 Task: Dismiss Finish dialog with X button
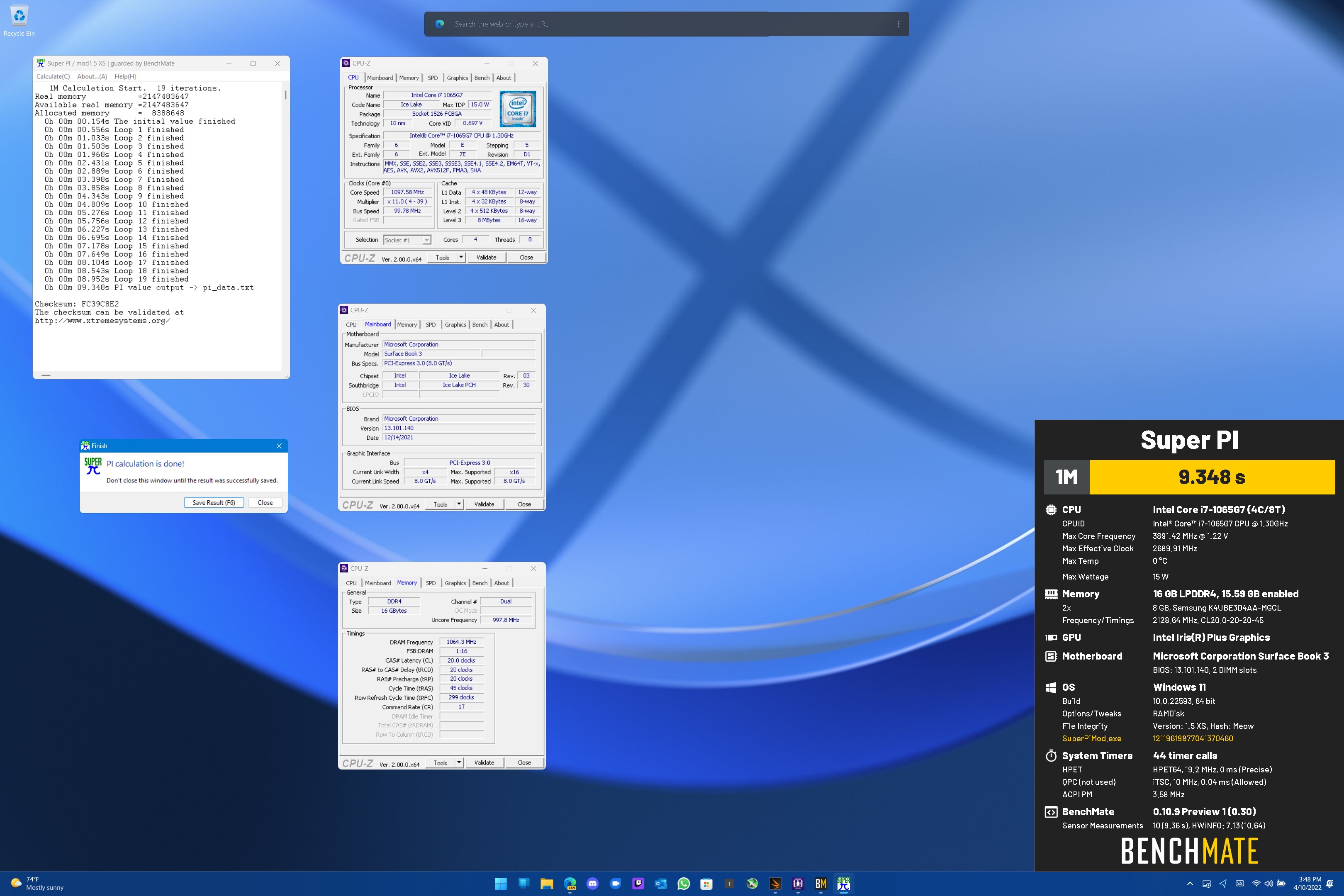(279, 446)
